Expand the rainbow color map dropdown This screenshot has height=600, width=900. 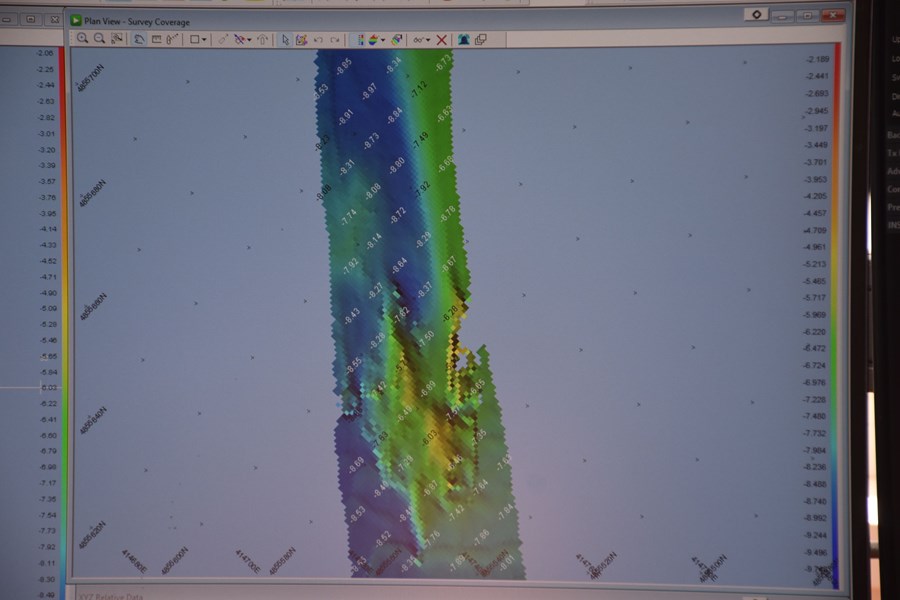click(x=384, y=40)
